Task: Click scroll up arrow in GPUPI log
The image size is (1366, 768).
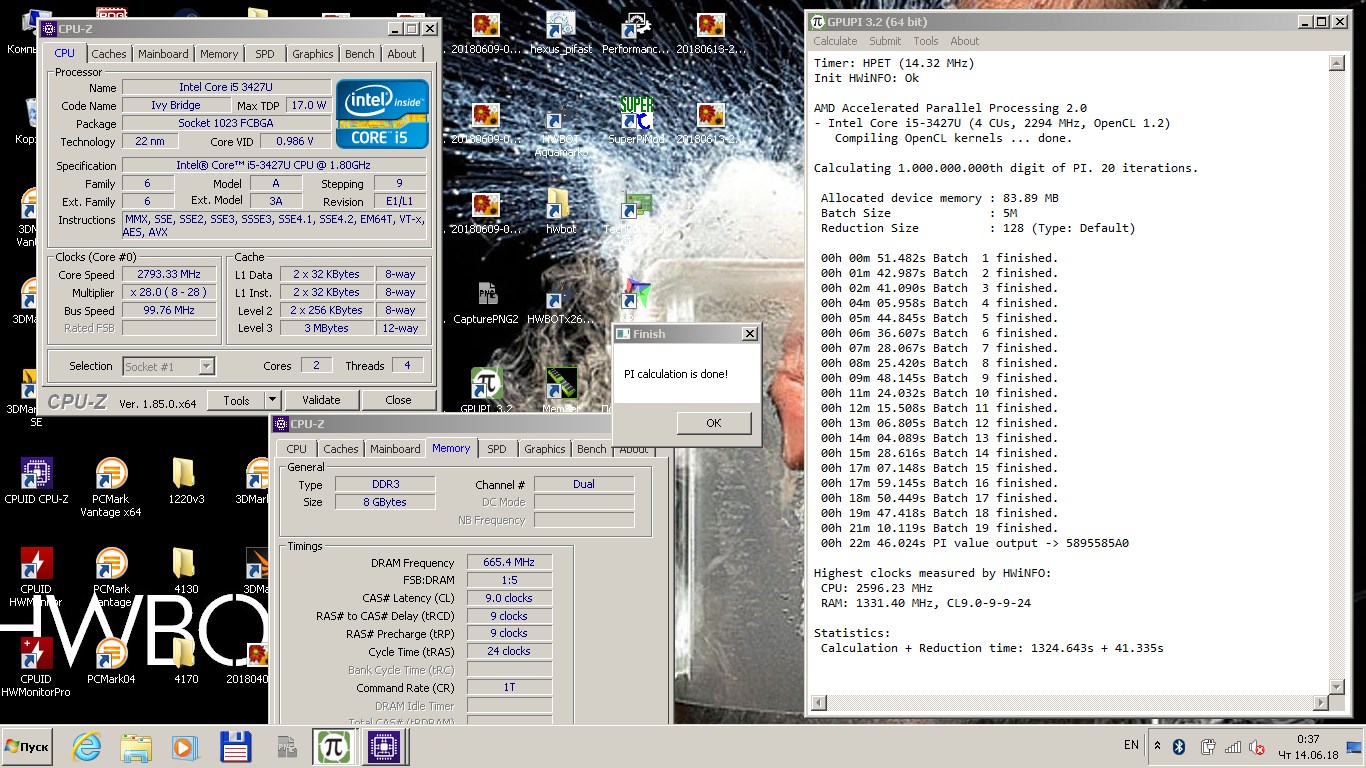Action: 1336,63
